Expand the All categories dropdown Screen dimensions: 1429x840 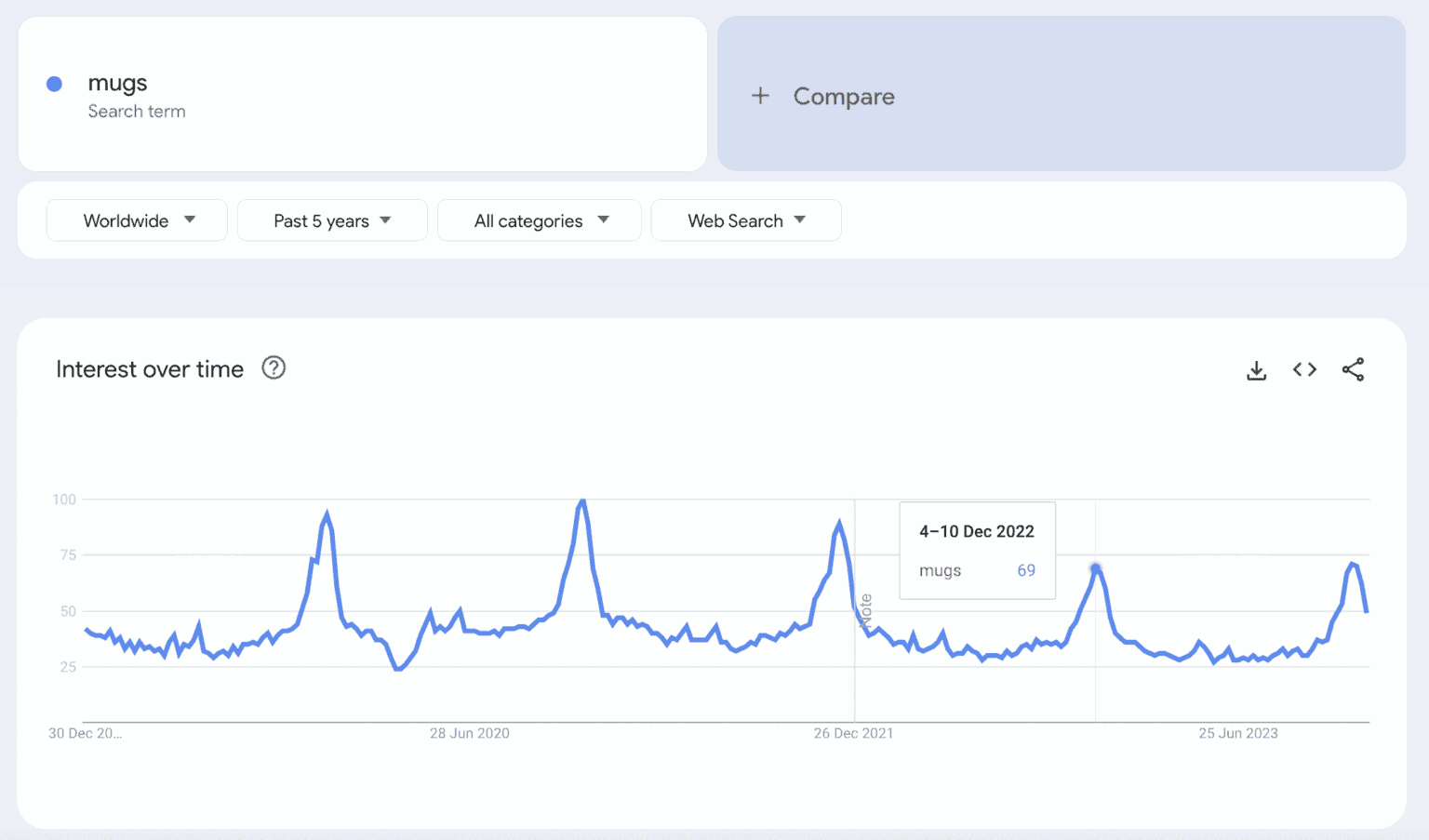click(x=540, y=220)
